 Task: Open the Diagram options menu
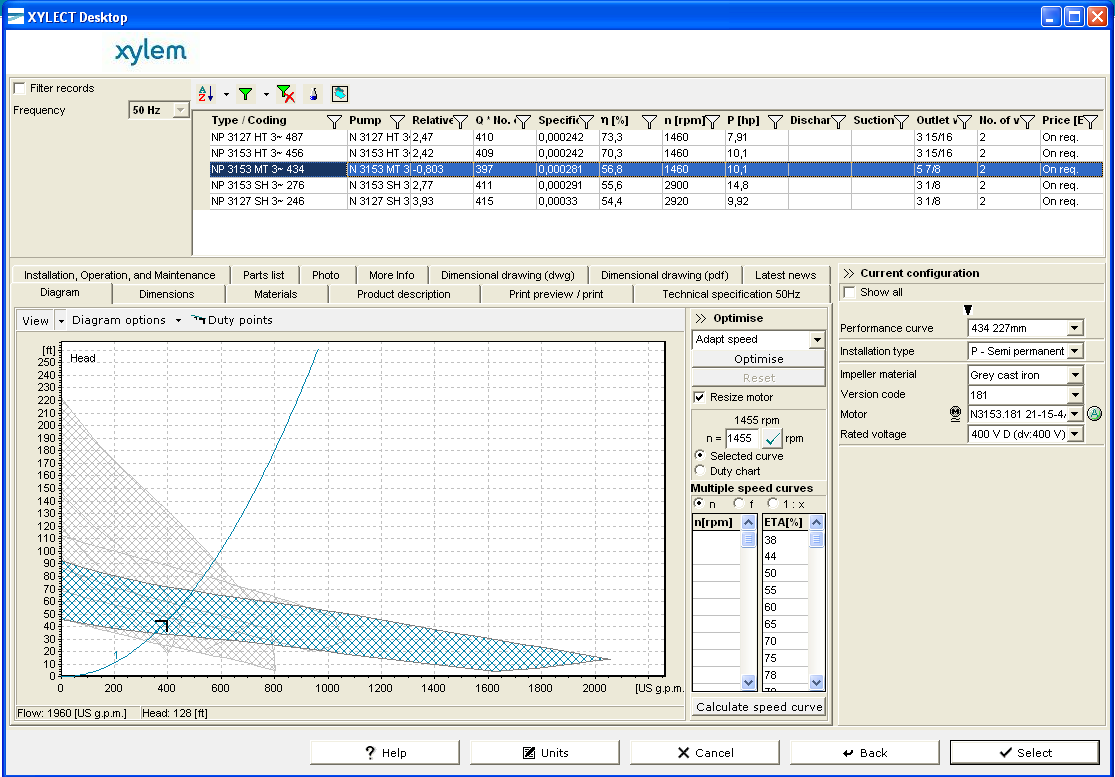(126, 320)
